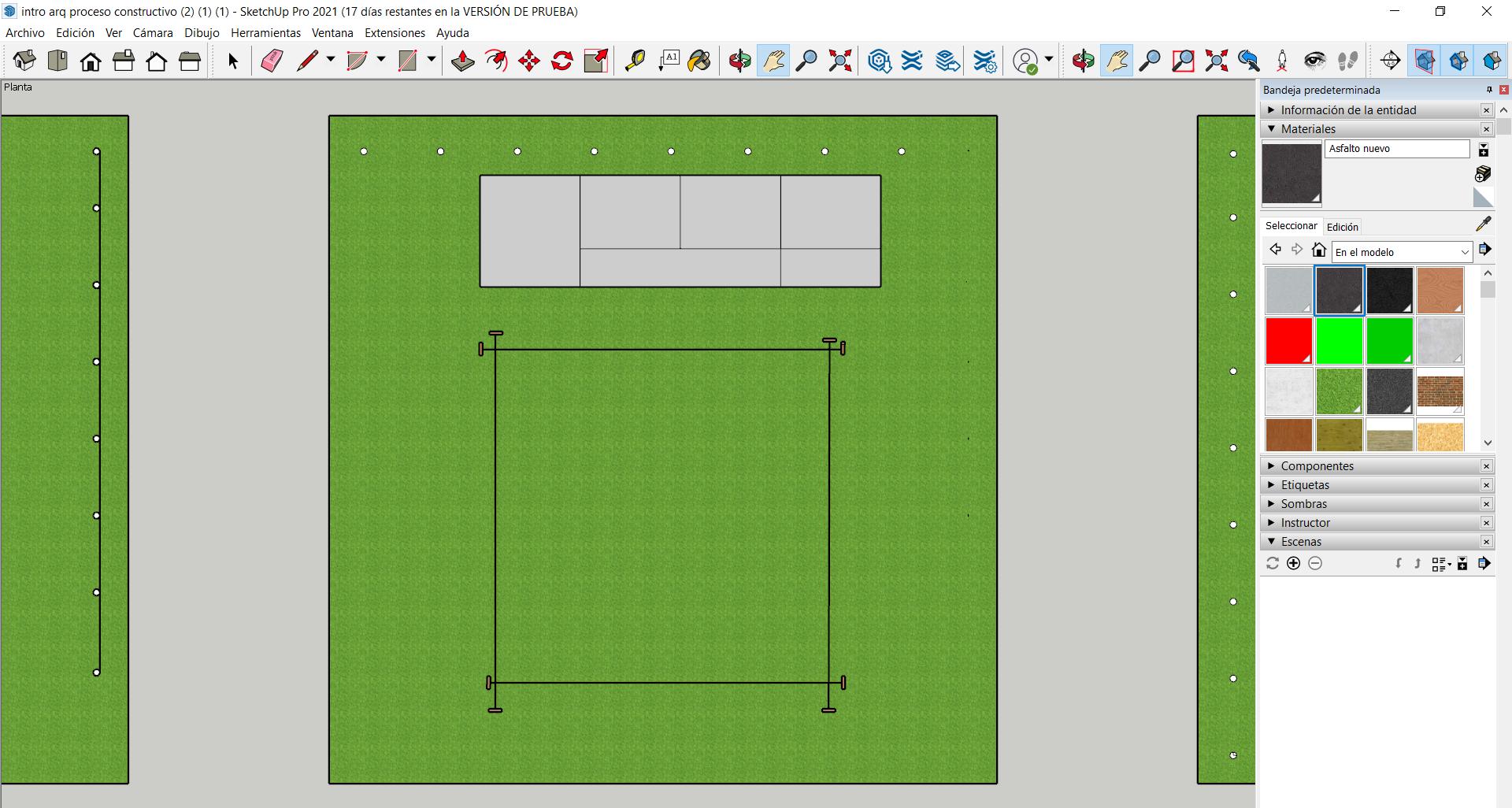The image size is (1512, 808).
Task: Switch to the Planta scene tab
Action: [18, 87]
